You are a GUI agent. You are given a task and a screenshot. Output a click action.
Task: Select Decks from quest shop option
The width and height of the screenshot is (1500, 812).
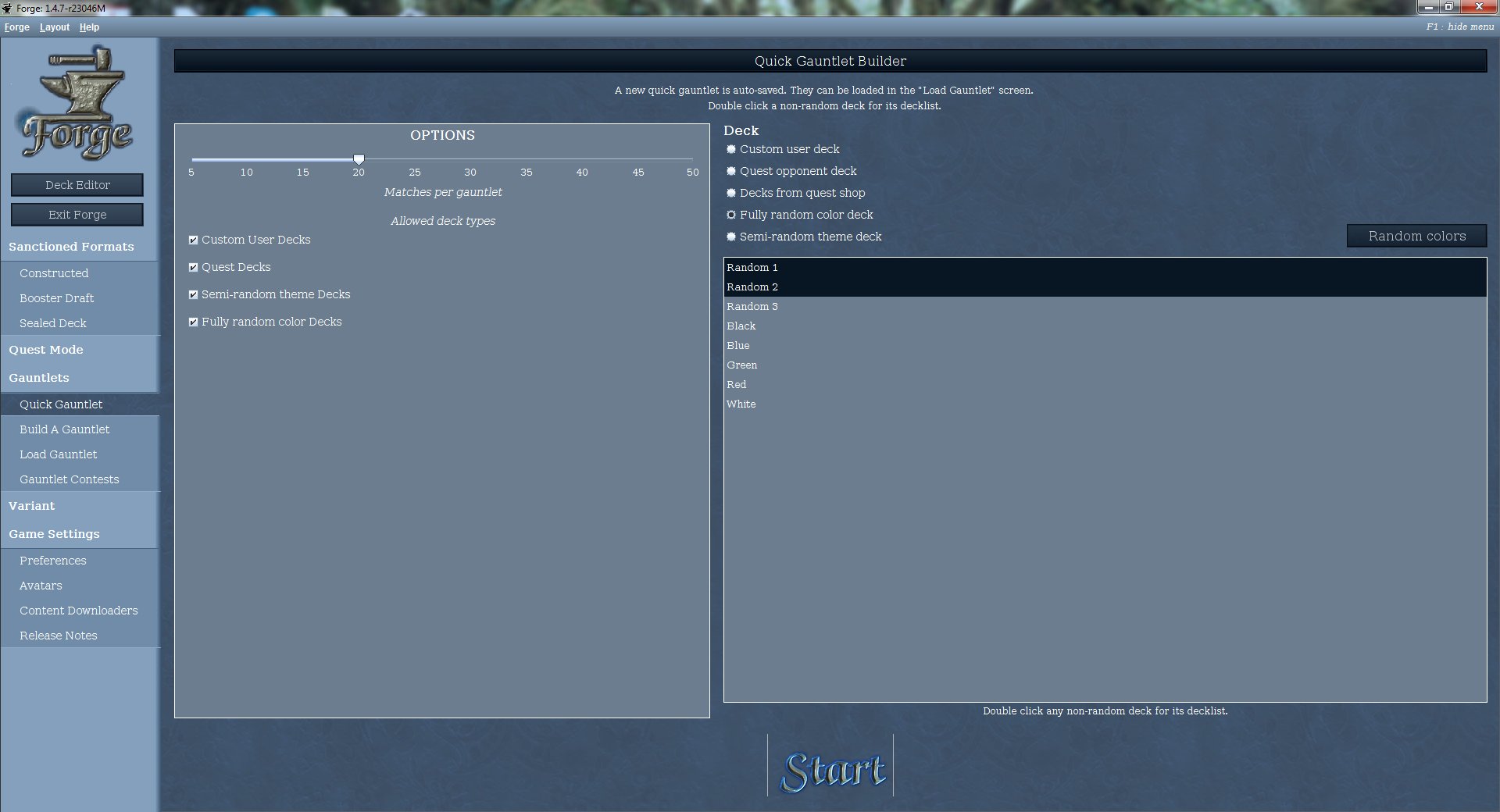pos(731,193)
